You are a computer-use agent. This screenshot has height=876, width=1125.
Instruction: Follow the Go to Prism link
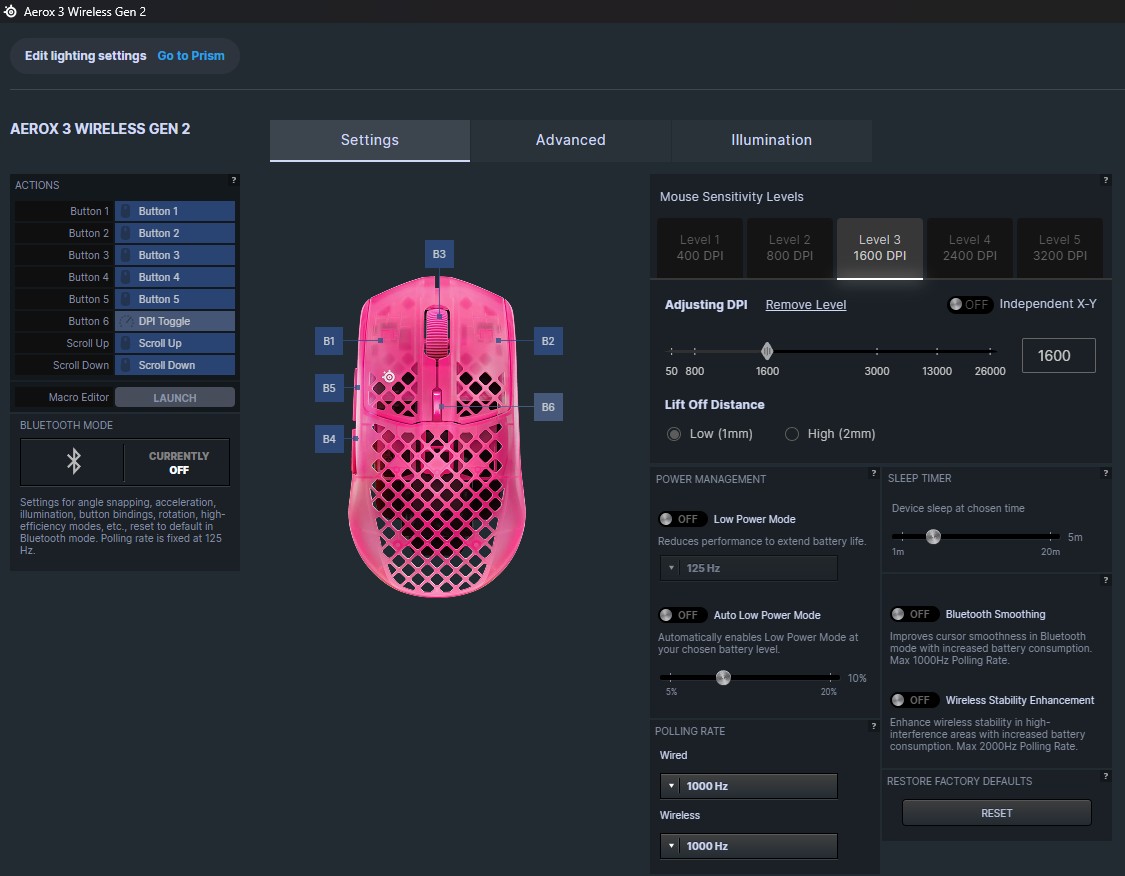point(191,56)
